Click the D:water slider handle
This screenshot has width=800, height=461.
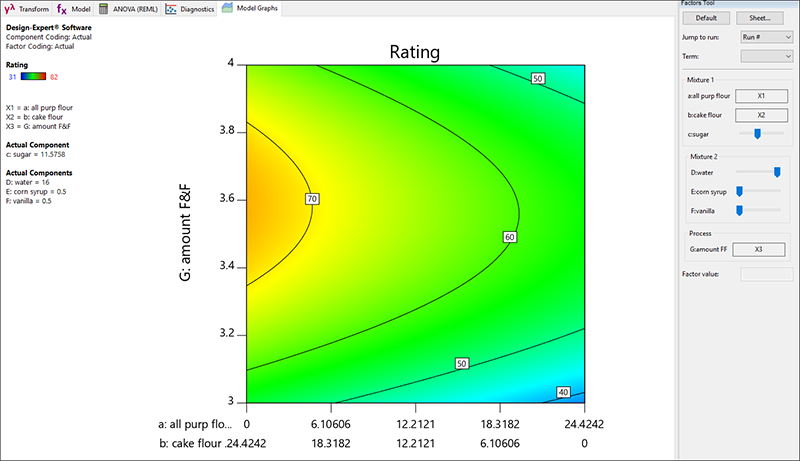(777, 173)
